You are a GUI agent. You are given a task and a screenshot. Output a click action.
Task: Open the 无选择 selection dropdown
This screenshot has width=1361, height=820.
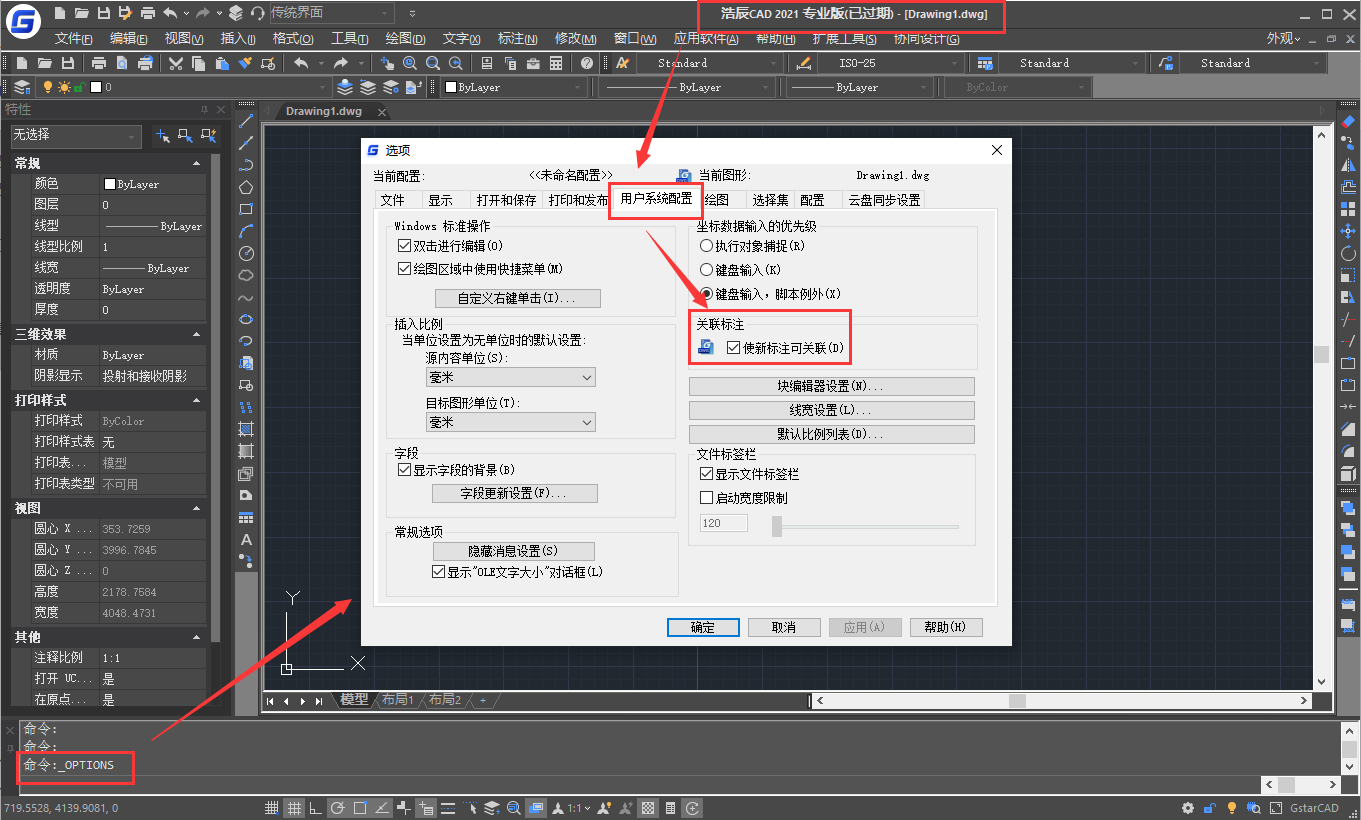[x=76, y=135]
